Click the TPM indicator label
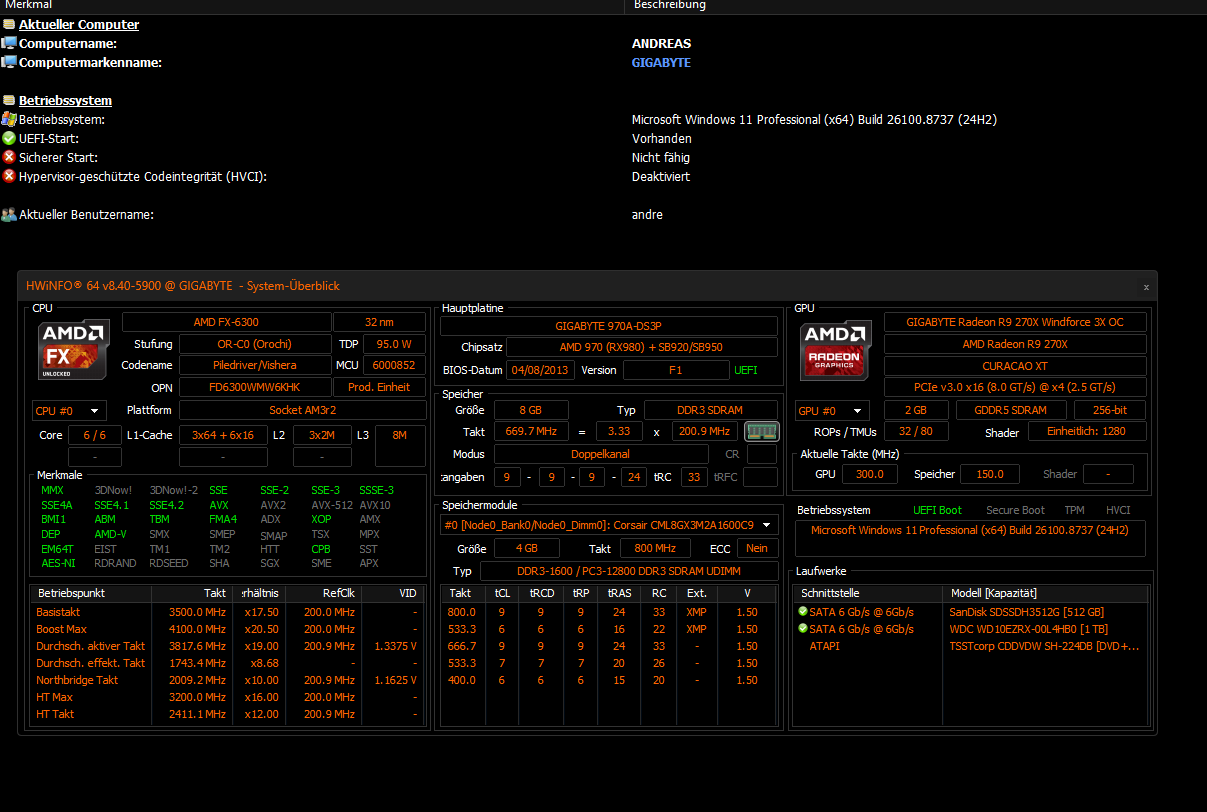This screenshot has width=1207, height=812. pyautogui.click(x=1074, y=510)
